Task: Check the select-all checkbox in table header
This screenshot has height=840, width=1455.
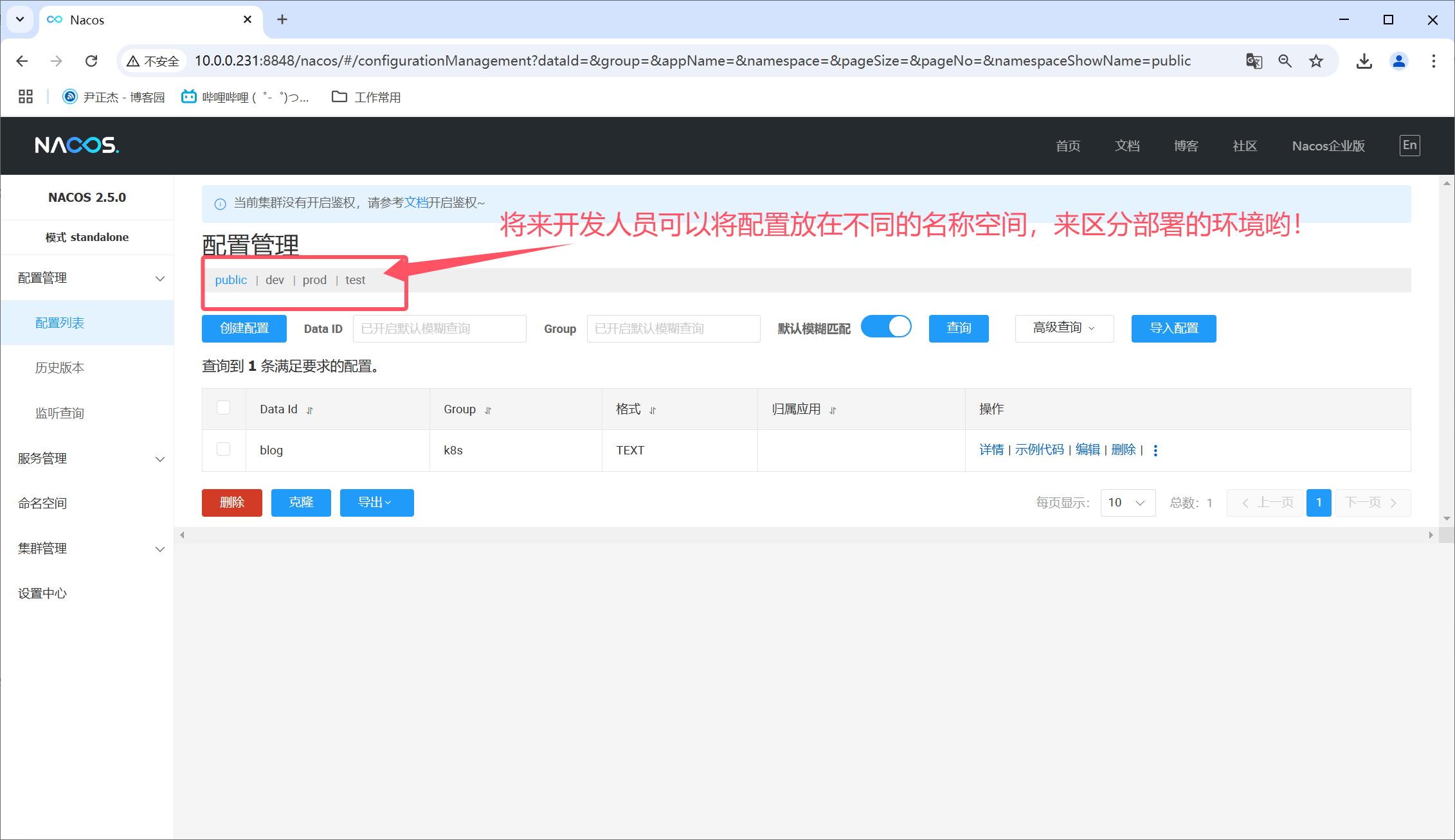Action: [224, 407]
